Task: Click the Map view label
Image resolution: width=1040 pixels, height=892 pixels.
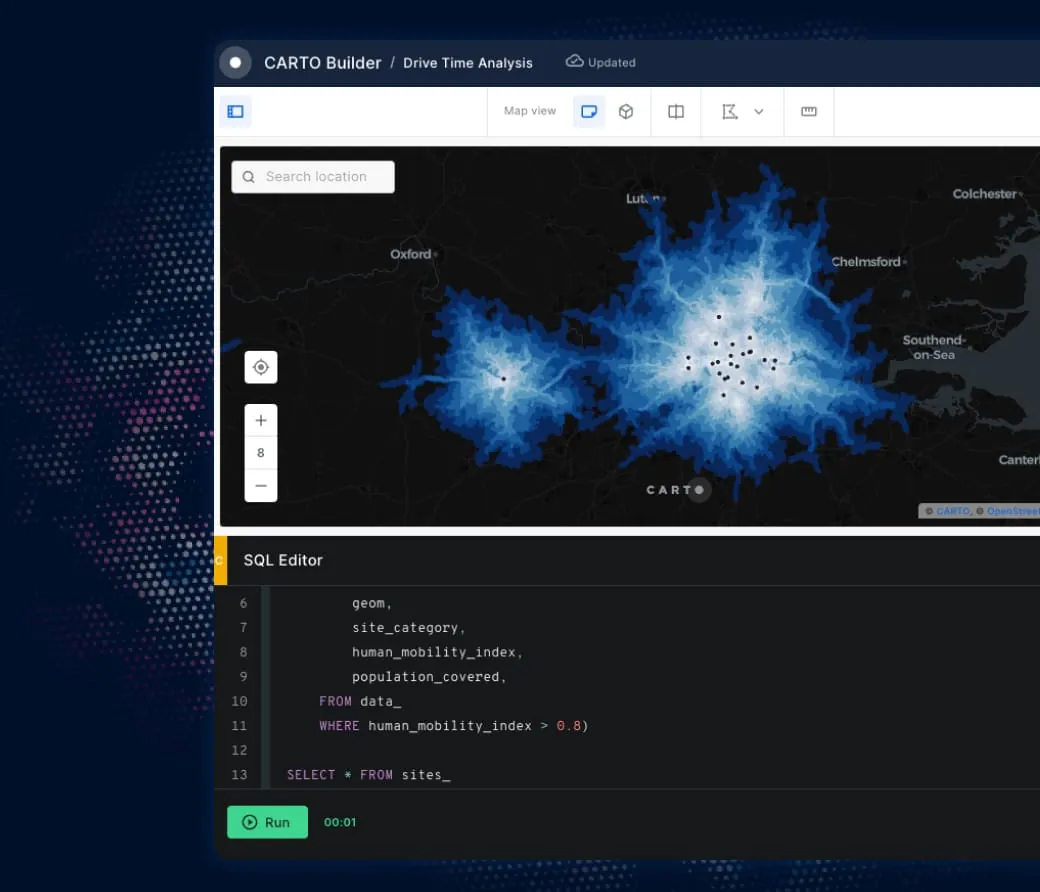Action: click(x=529, y=111)
